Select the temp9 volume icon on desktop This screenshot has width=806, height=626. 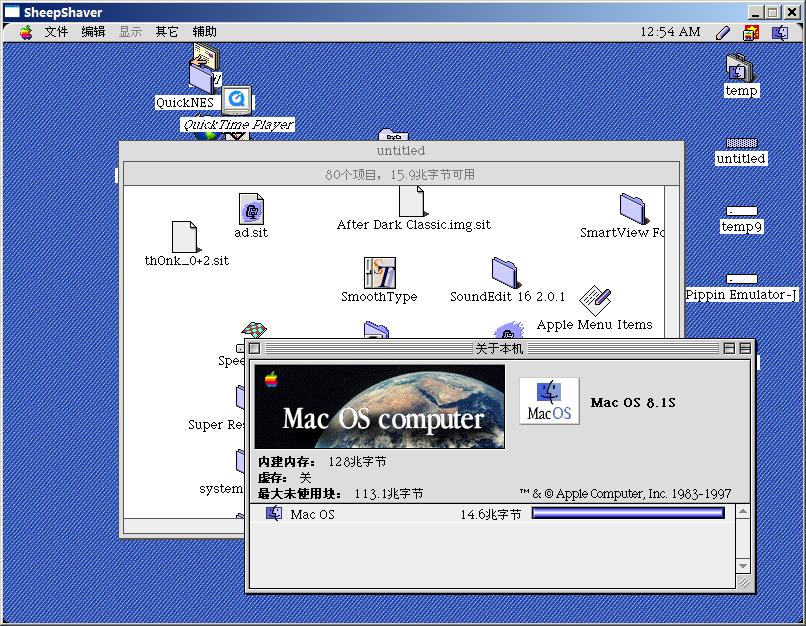pos(741,211)
